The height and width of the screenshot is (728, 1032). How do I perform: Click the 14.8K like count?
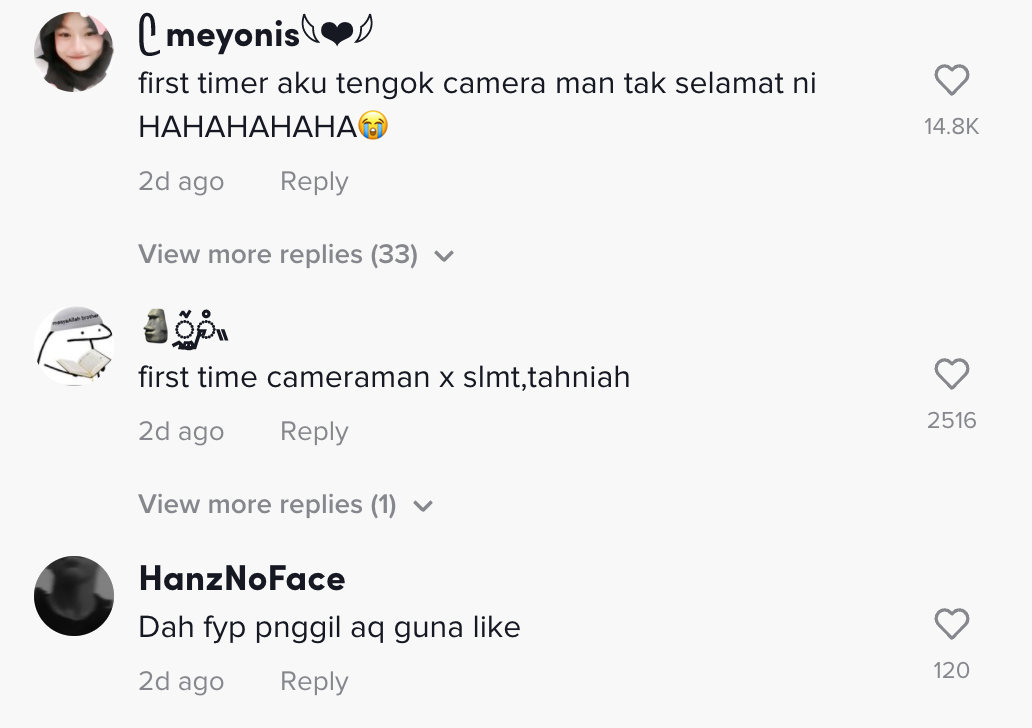tap(951, 127)
